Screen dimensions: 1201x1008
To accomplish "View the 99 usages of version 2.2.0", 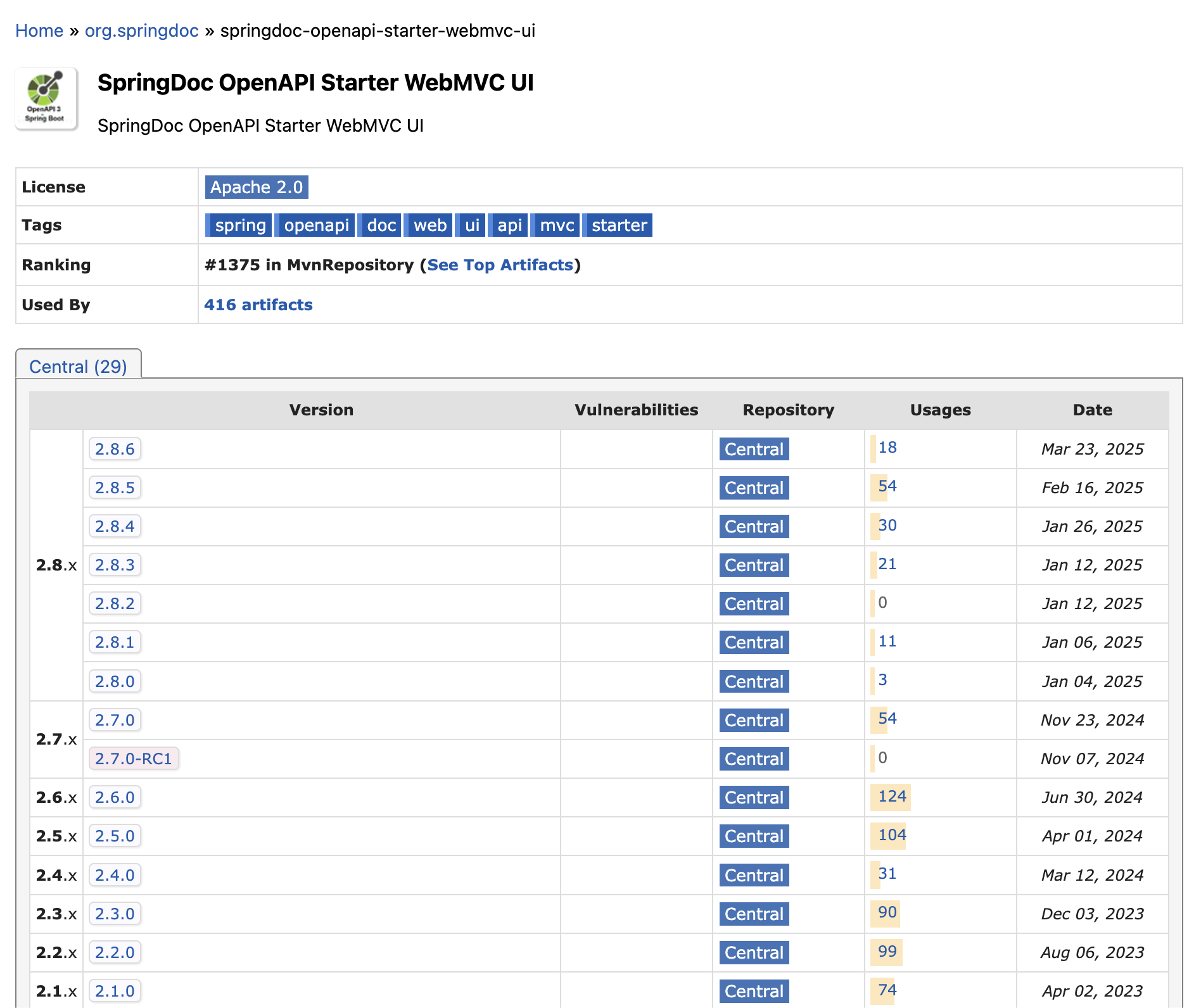I will (887, 951).
